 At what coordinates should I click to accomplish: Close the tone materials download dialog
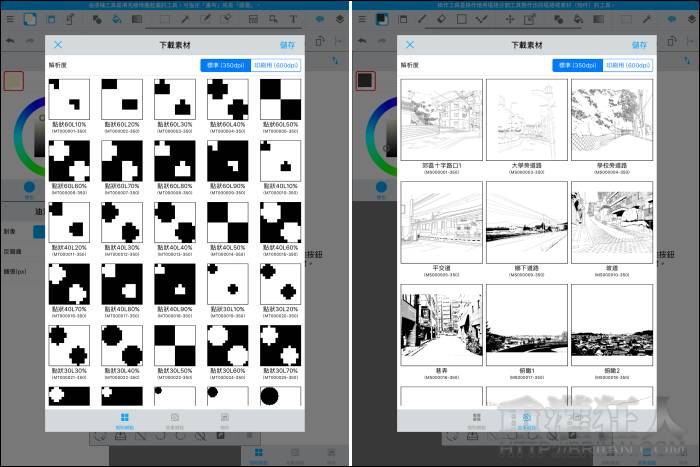[58, 45]
